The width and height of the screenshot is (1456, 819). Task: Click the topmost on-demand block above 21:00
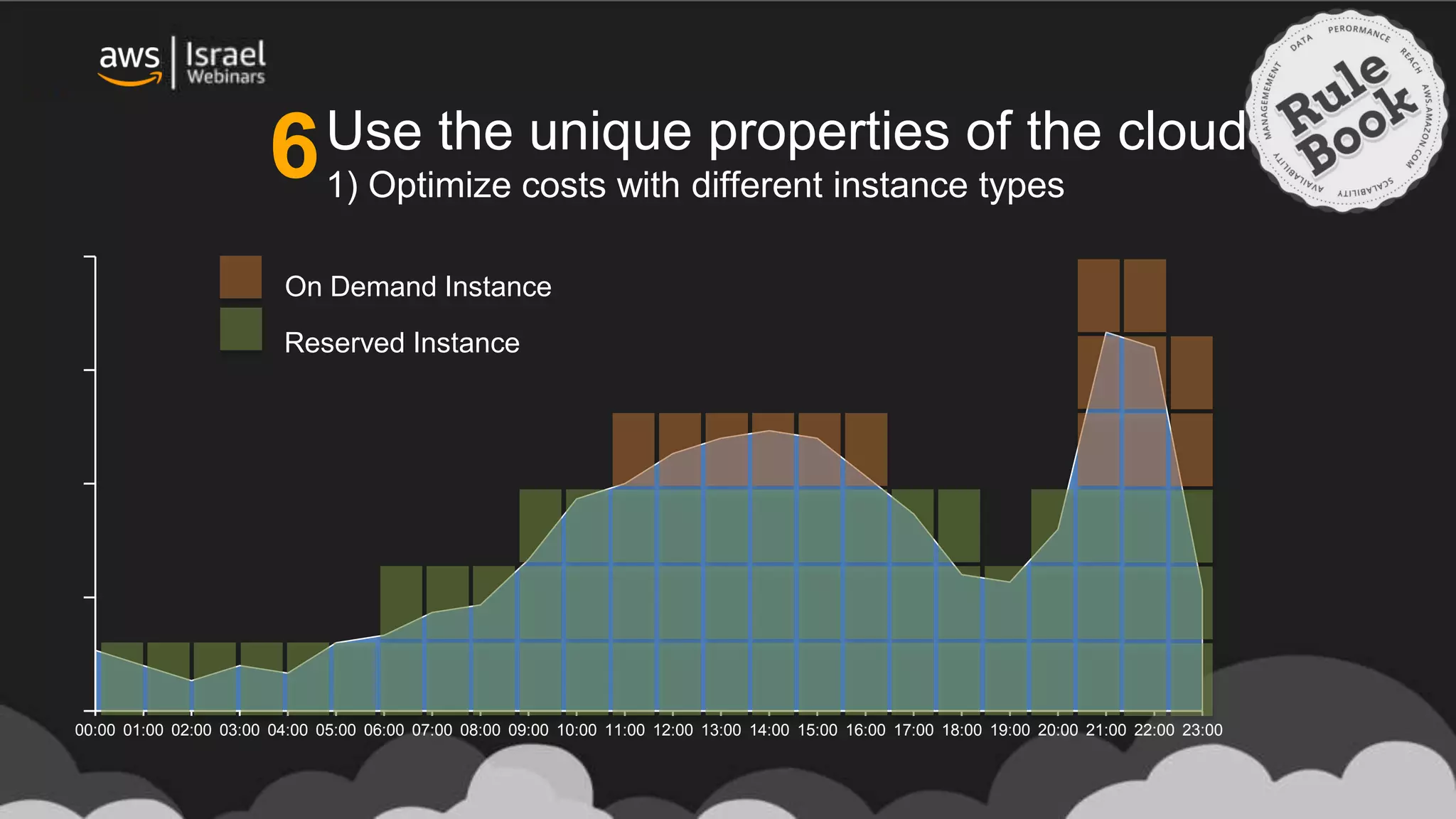pos(1098,295)
